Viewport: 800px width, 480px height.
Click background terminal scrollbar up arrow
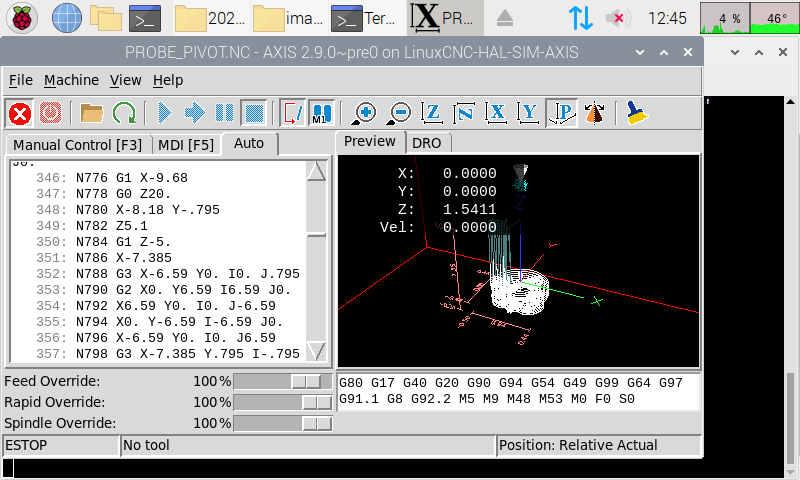790,102
